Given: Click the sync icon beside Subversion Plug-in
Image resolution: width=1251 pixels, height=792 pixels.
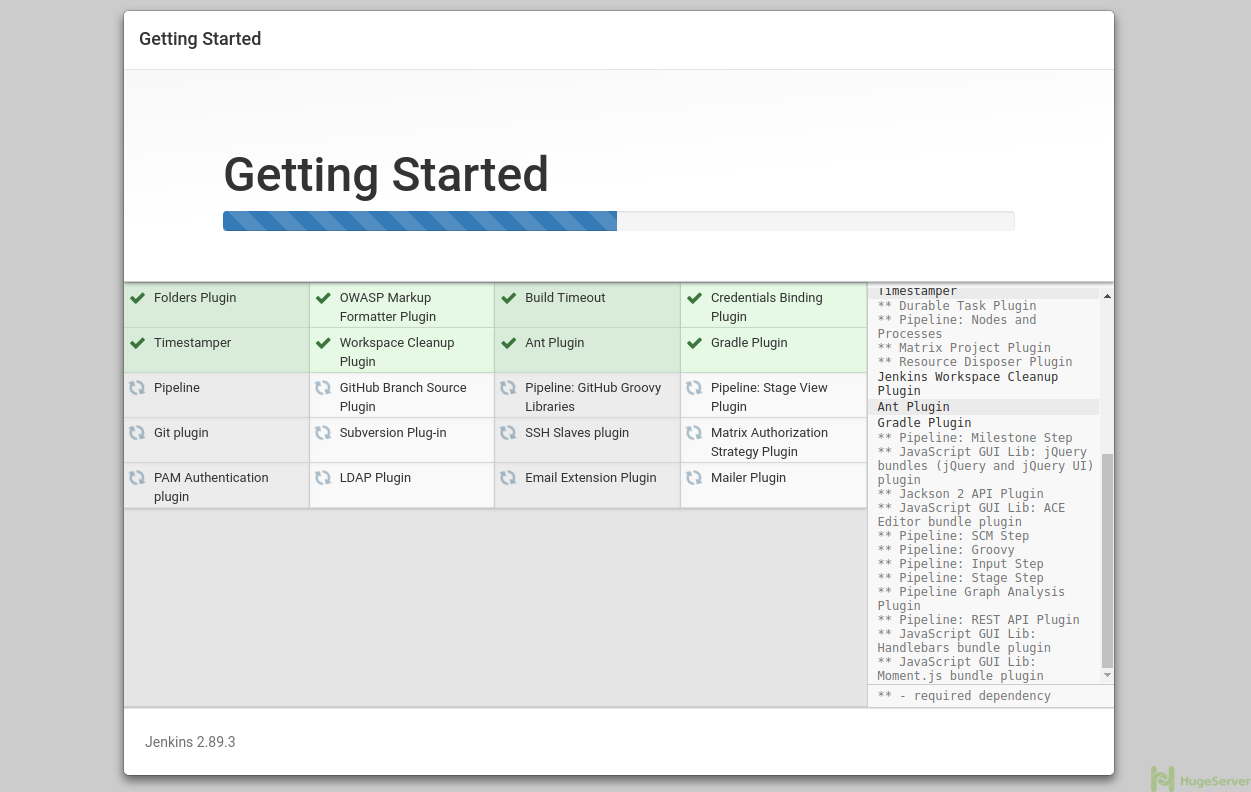Looking at the screenshot, I should 323,433.
